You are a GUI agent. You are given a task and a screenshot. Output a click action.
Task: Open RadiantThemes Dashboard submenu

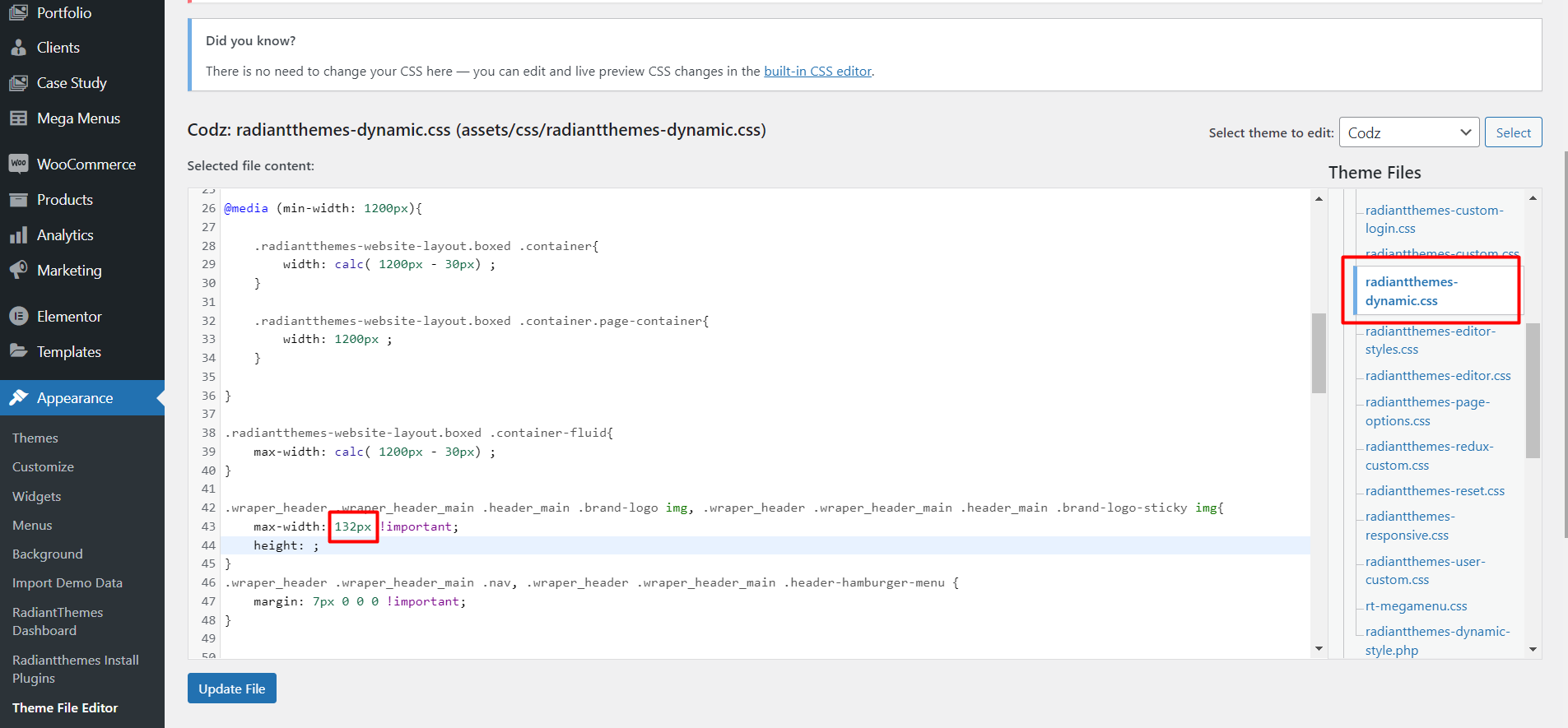58,621
